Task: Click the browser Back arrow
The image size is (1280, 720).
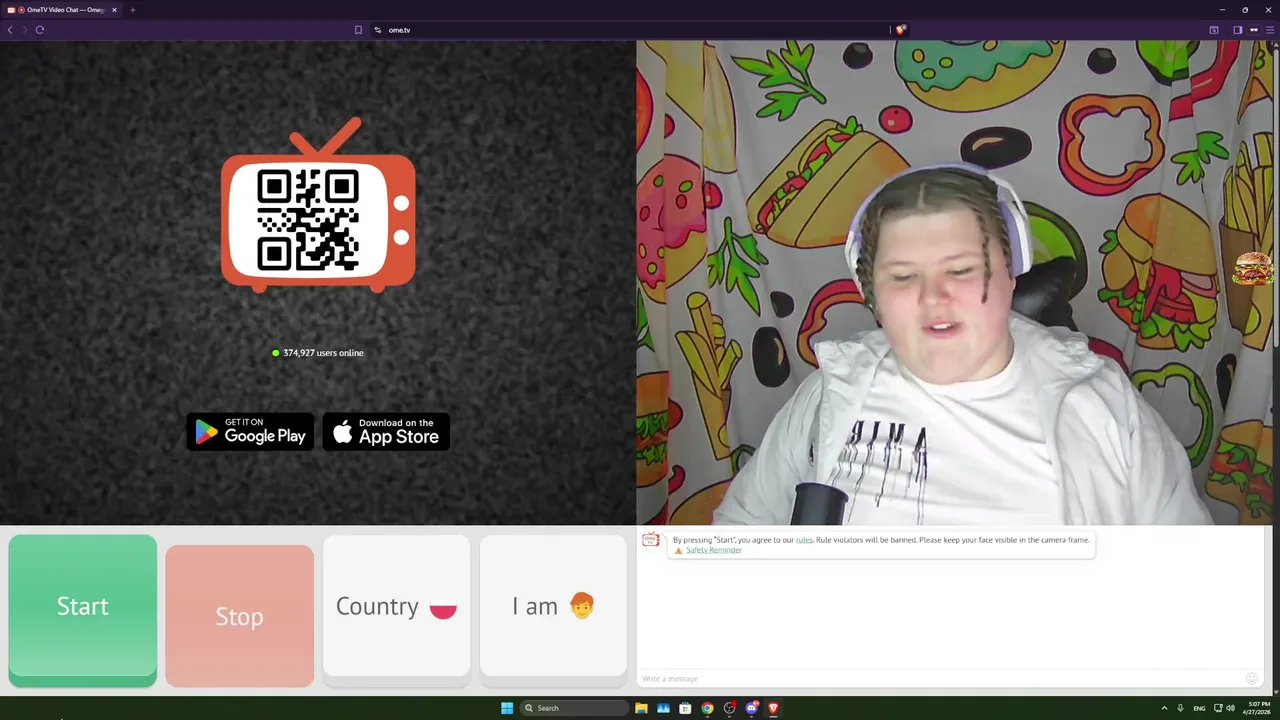Action: click(10, 30)
